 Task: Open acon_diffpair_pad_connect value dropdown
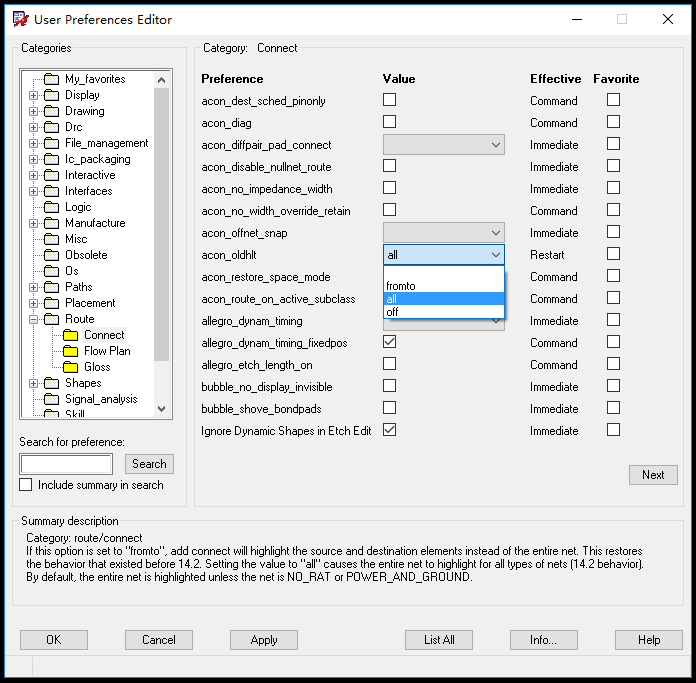coord(444,145)
